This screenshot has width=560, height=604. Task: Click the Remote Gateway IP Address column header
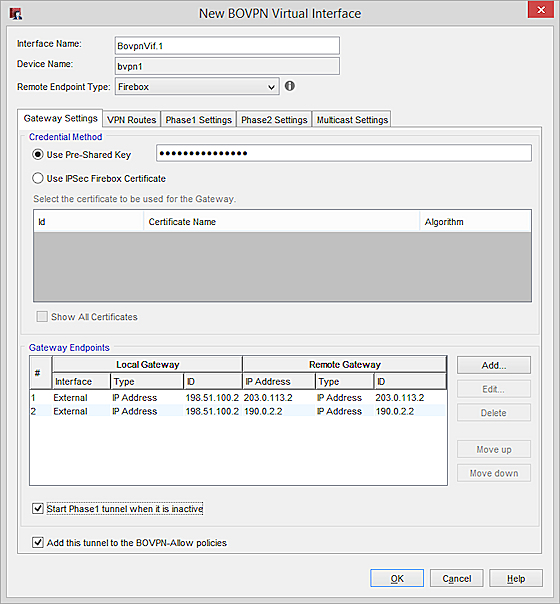[279, 381]
